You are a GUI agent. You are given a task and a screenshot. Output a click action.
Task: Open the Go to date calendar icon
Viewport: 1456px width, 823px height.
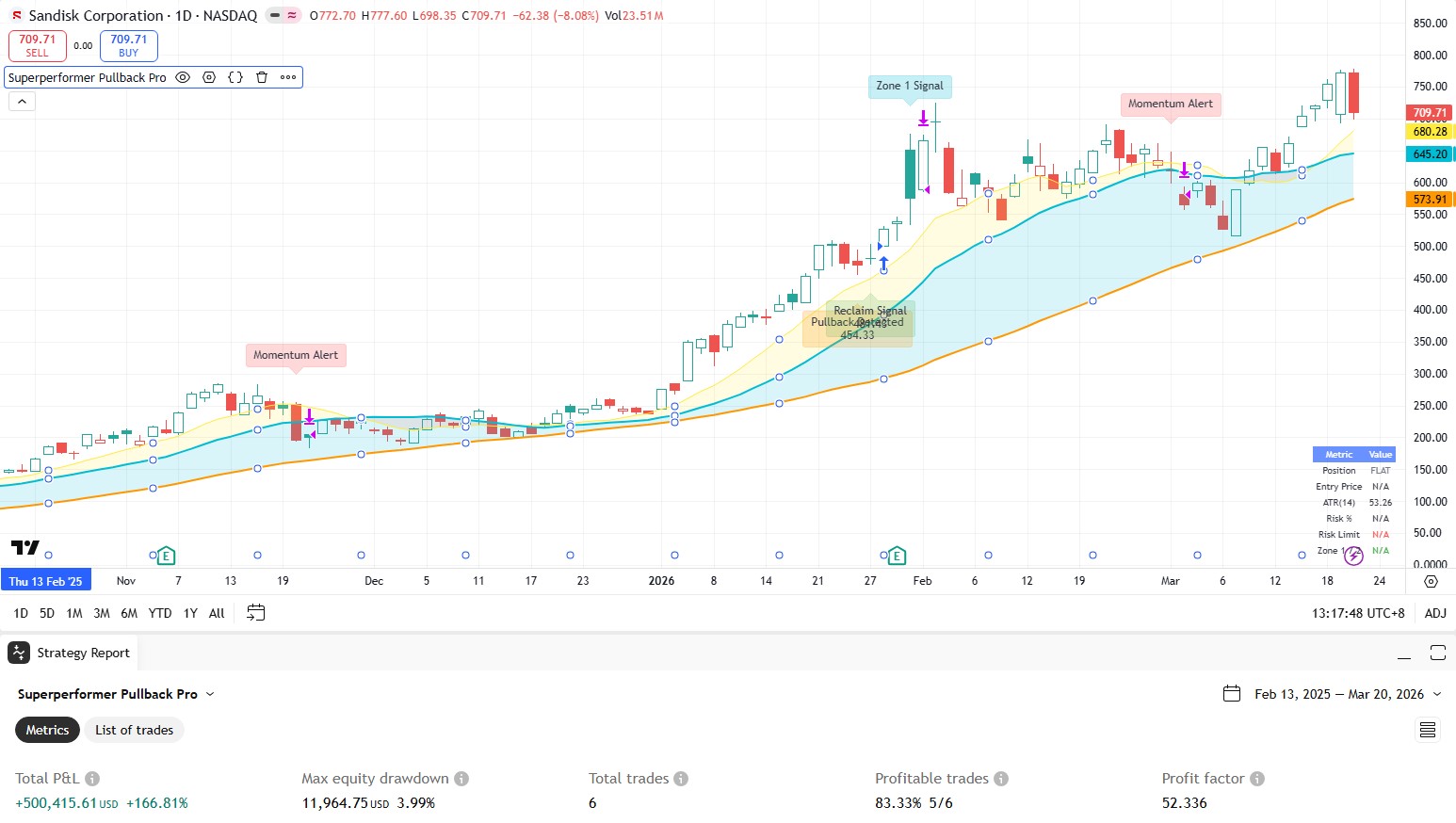pyautogui.click(x=255, y=613)
